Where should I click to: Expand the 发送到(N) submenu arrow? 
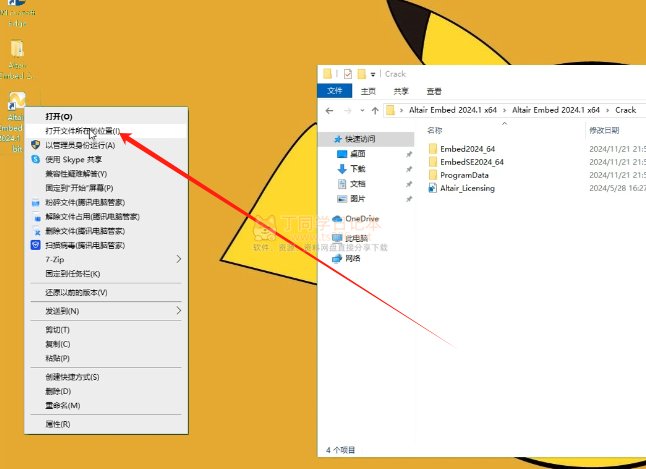pyautogui.click(x=178, y=310)
